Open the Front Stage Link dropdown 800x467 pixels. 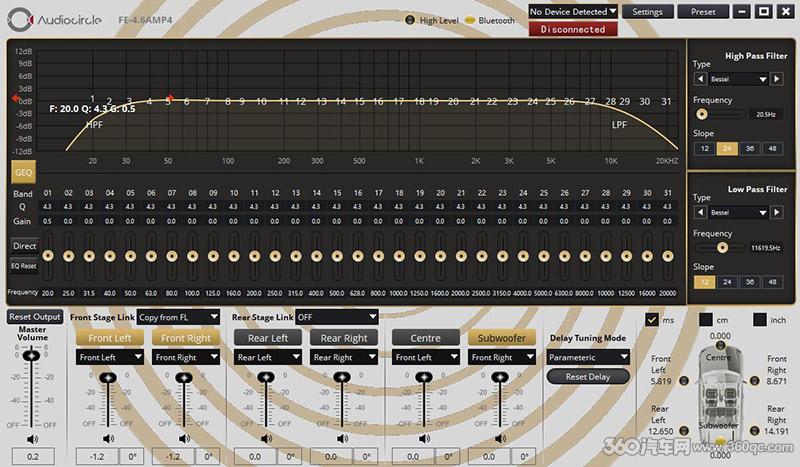(x=178, y=317)
